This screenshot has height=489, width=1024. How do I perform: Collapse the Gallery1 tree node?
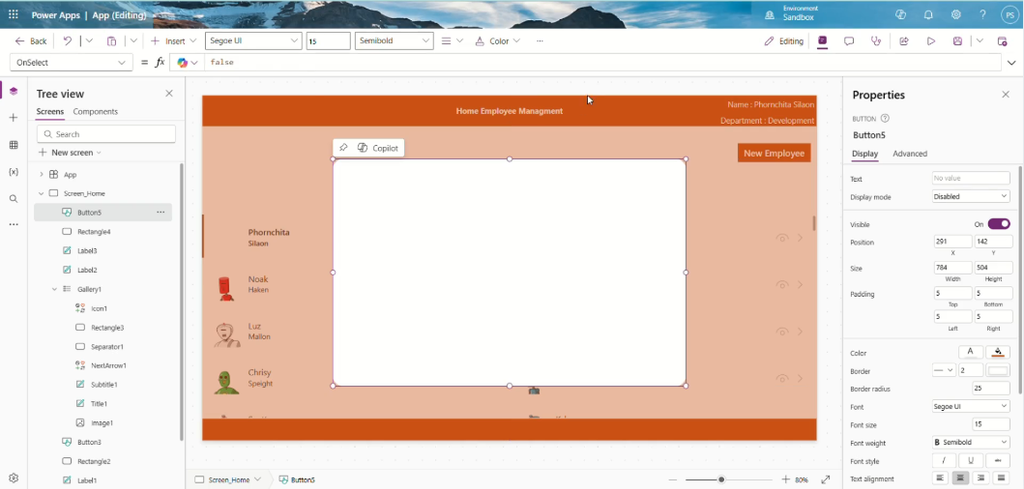pos(54,289)
